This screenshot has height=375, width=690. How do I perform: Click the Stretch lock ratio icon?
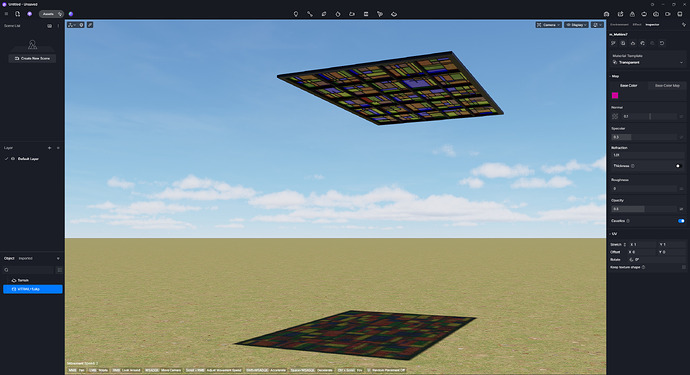(x=624, y=244)
